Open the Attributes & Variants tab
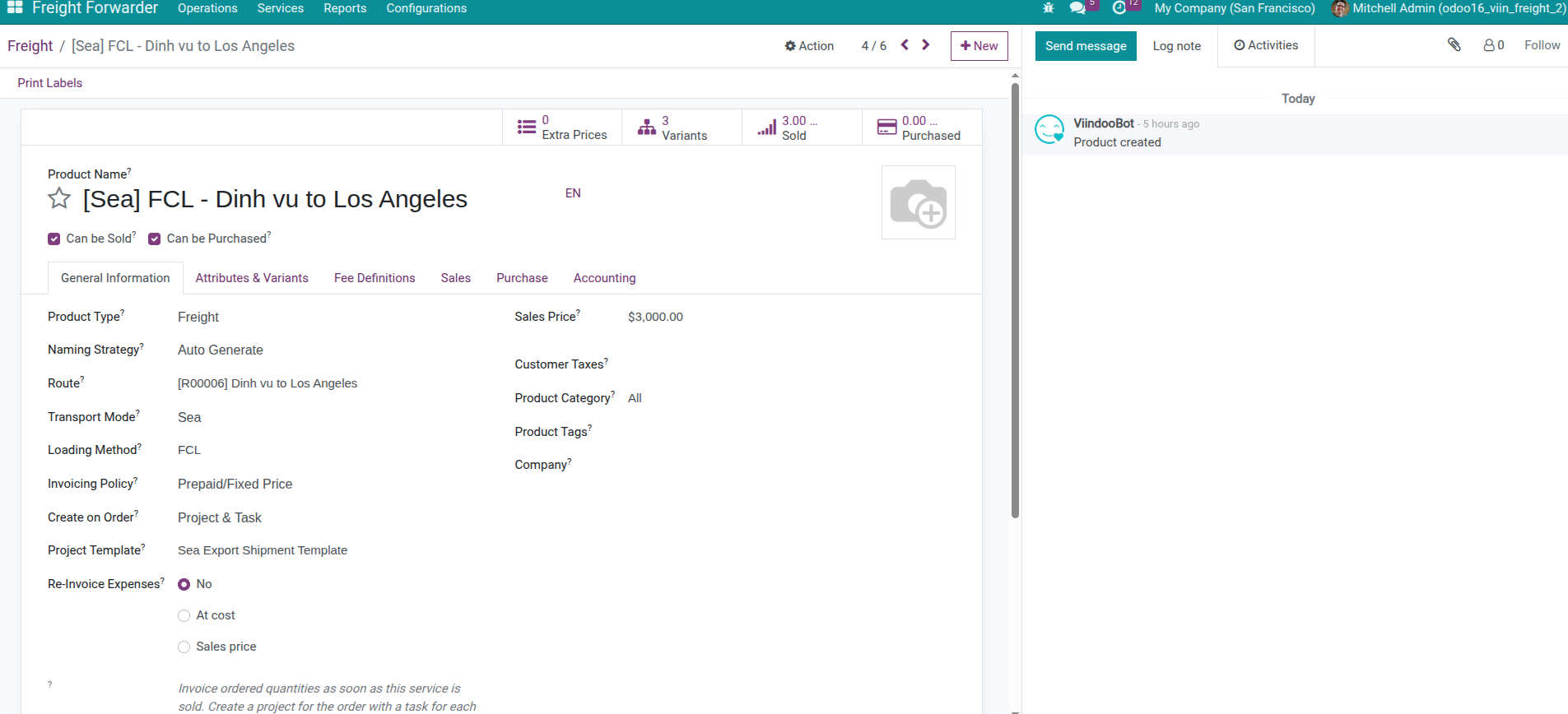 (252, 278)
